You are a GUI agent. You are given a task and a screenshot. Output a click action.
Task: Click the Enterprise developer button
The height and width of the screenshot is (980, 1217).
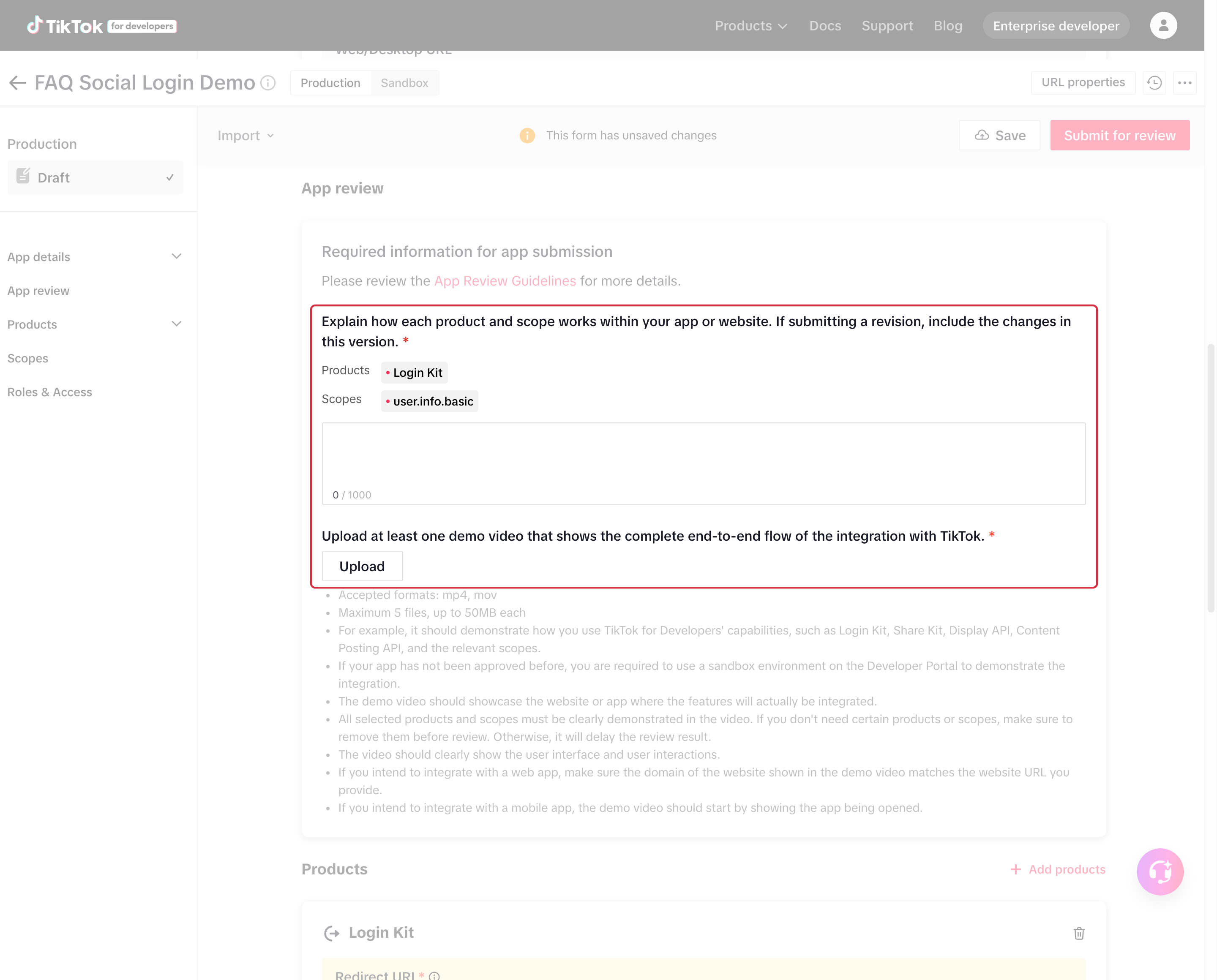point(1056,26)
